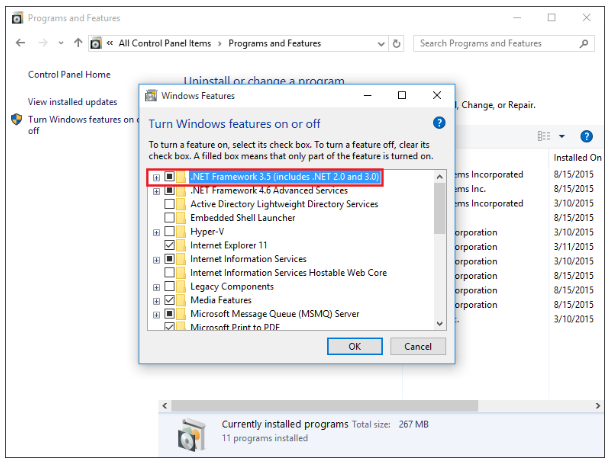615x467 pixels.
Task: Click the help icon in Windows Features dialog
Action: click(x=439, y=123)
